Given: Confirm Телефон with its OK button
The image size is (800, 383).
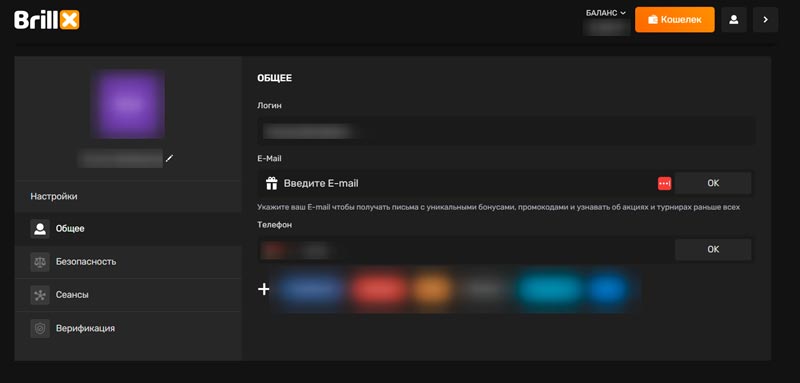Looking at the screenshot, I should click(713, 249).
